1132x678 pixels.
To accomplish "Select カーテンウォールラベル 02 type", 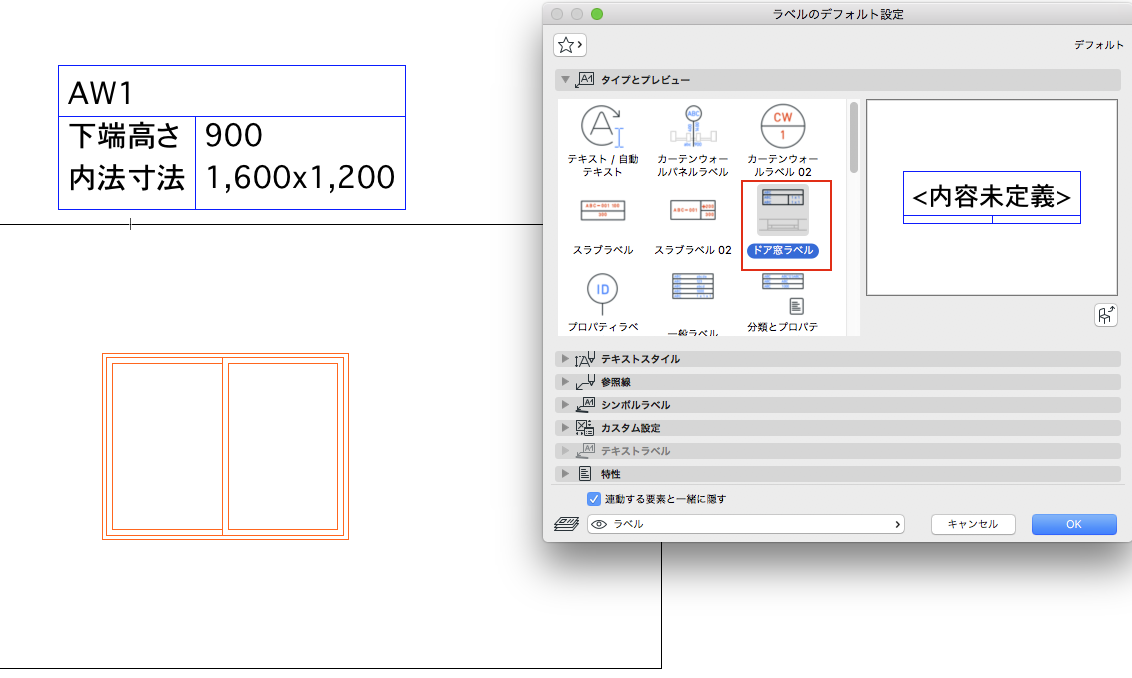I will [x=783, y=141].
